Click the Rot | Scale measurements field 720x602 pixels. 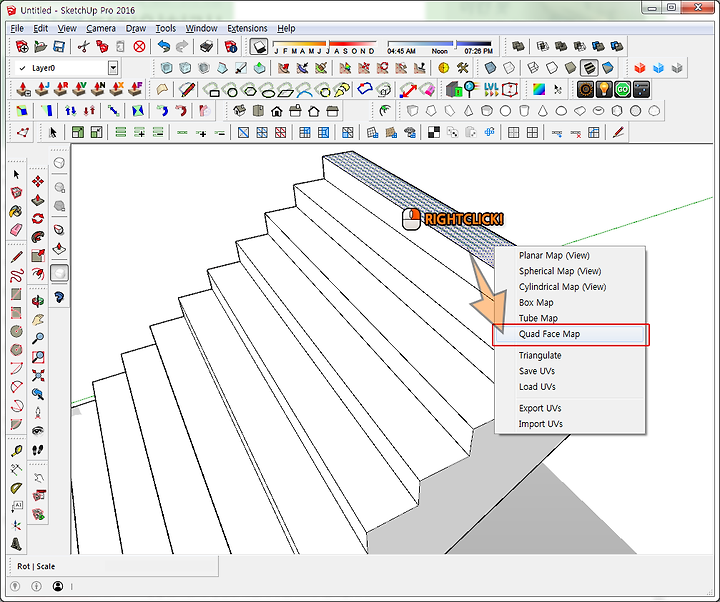click(113, 566)
